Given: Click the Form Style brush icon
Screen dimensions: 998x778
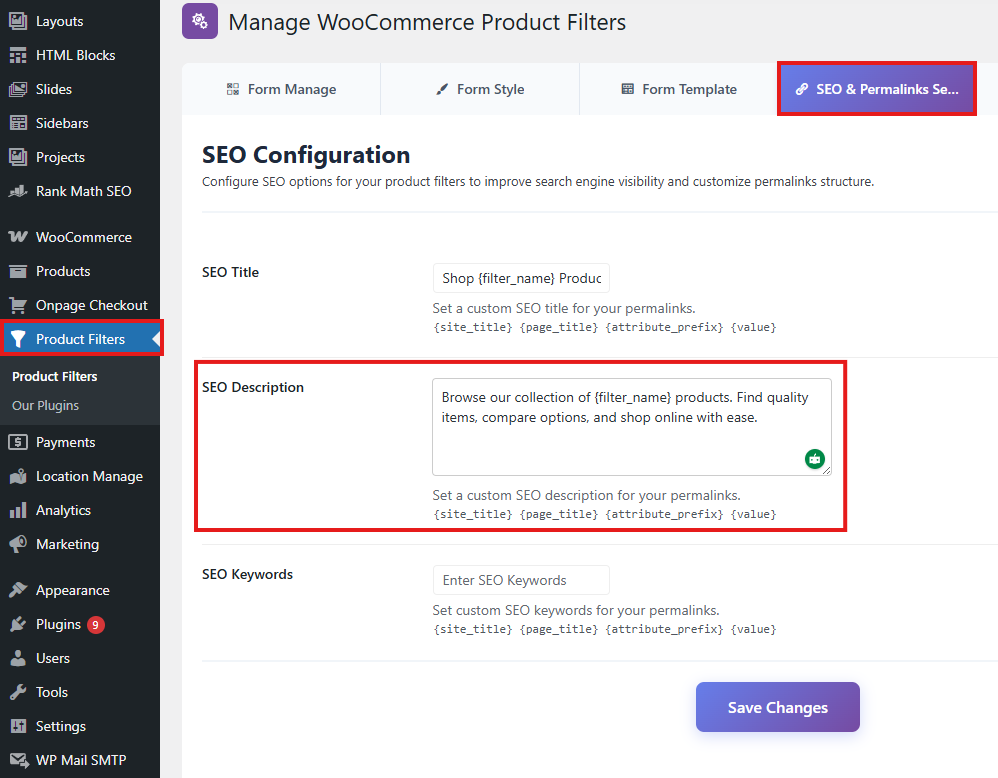Looking at the screenshot, I should pyautogui.click(x=442, y=89).
